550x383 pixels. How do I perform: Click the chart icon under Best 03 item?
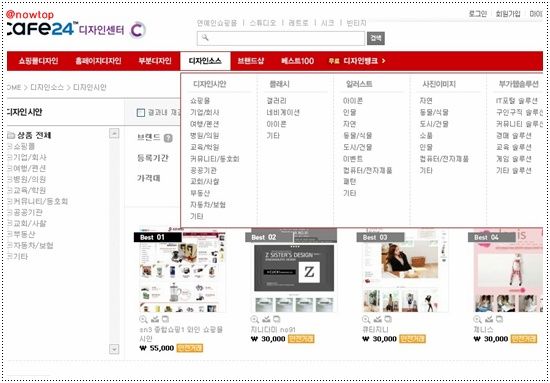pyautogui.click(x=377, y=319)
